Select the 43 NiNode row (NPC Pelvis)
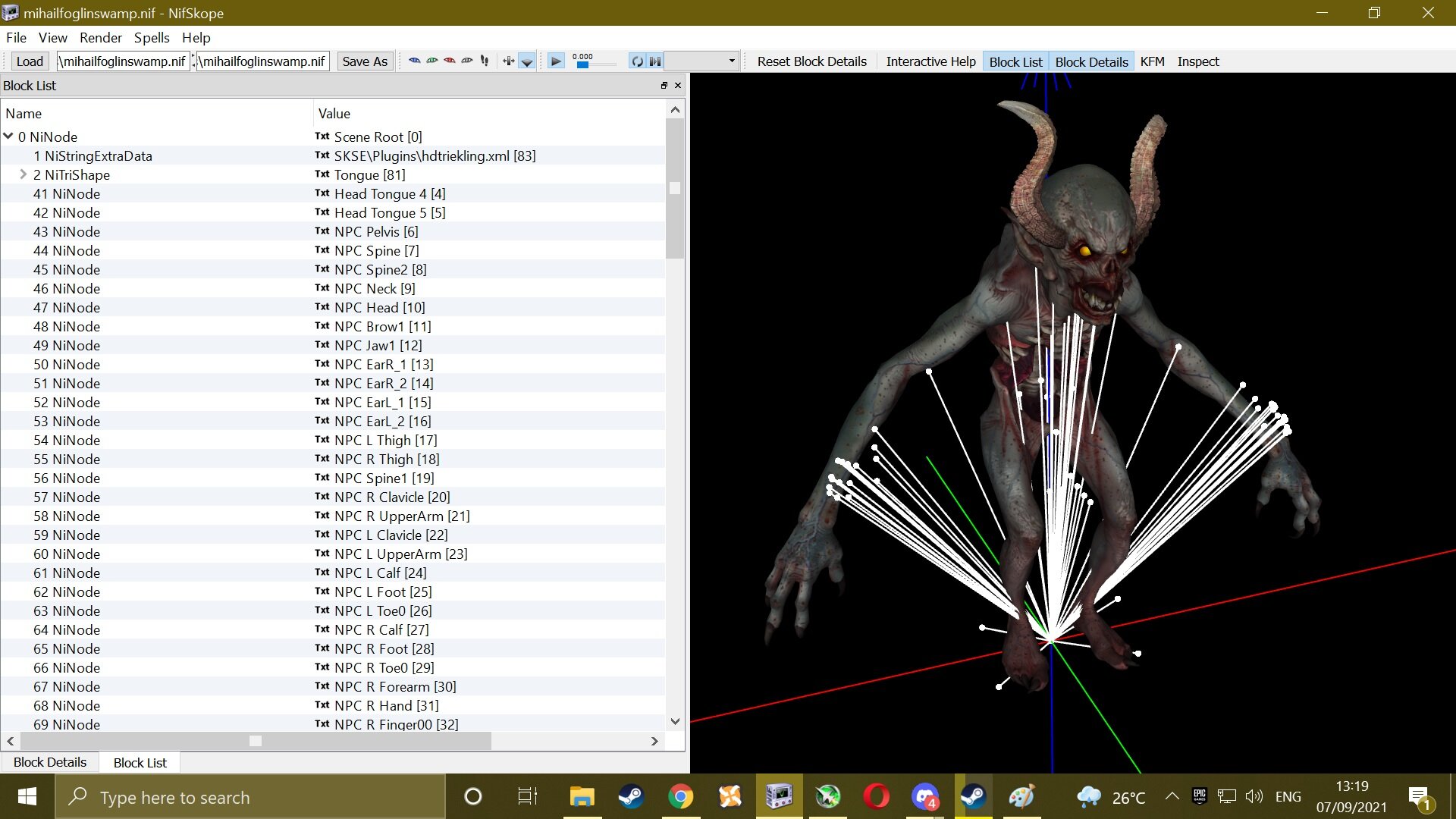 [x=333, y=231]
